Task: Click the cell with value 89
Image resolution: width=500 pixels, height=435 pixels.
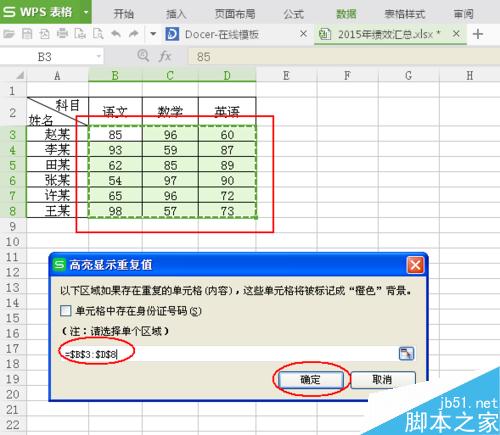Action: (x=227, y=165)
